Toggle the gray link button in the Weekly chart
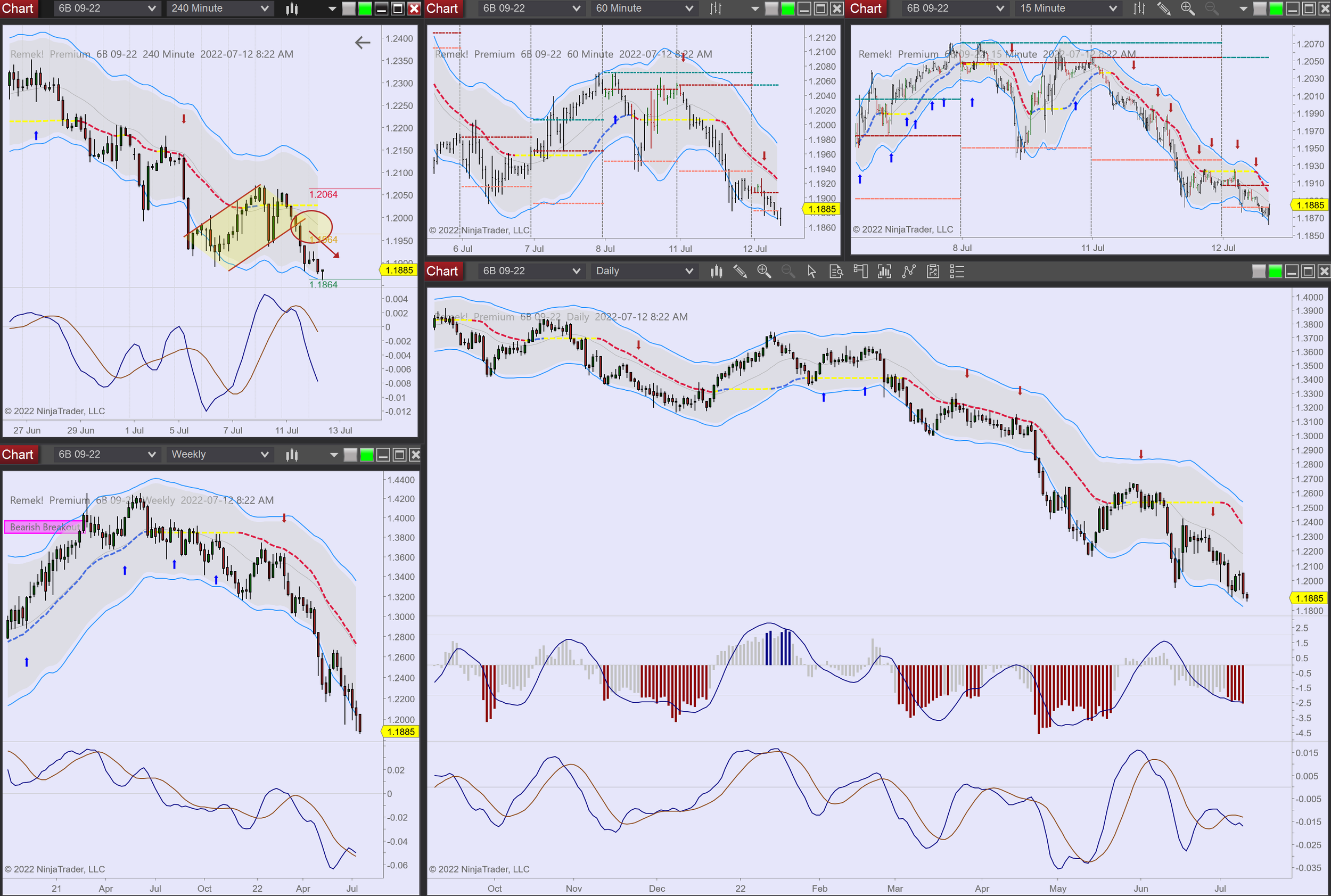The width and height of the screenshot is (1331, 896). point(350,455)
